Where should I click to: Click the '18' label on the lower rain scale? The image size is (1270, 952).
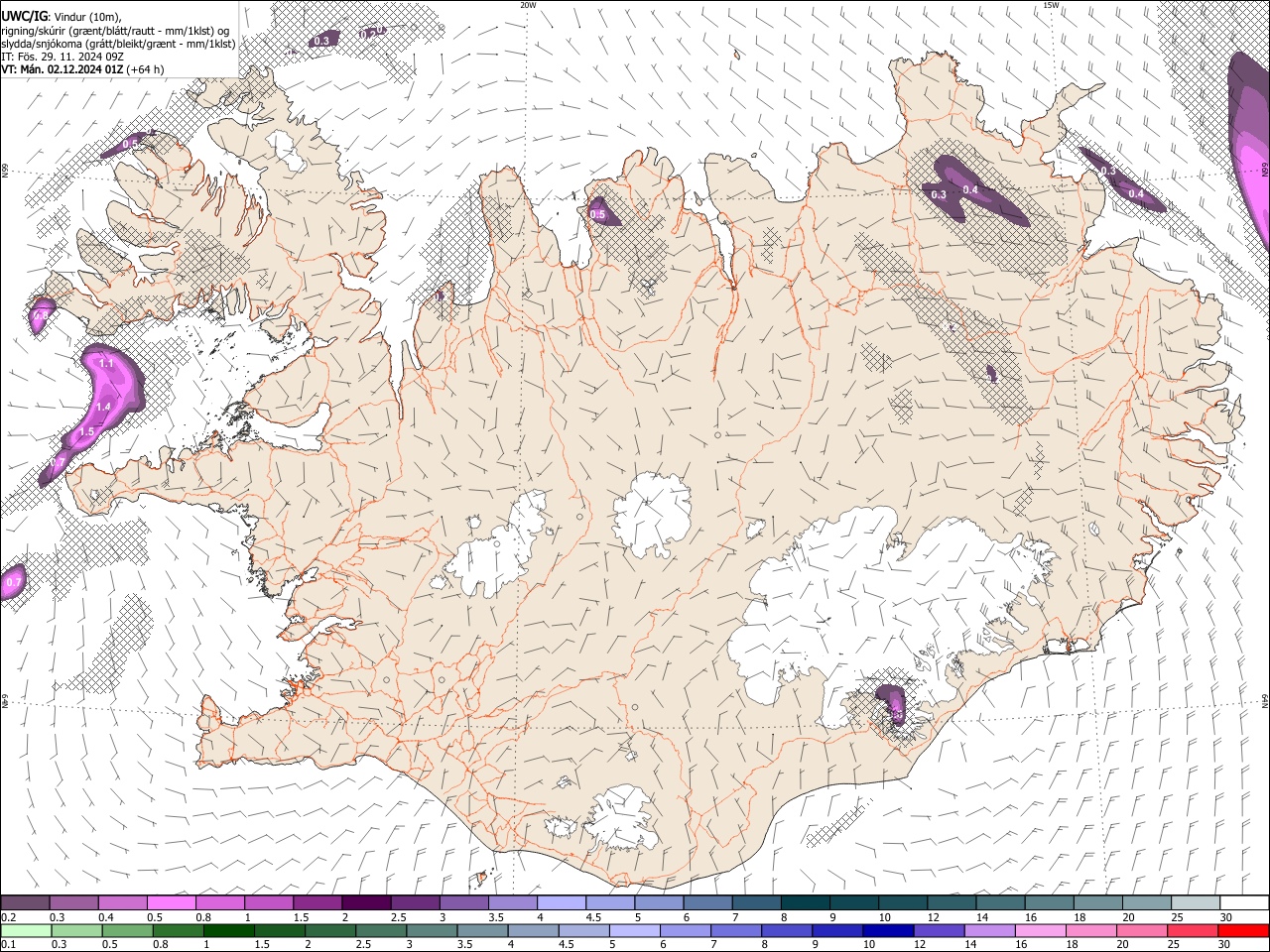[x=1074, y=945]
